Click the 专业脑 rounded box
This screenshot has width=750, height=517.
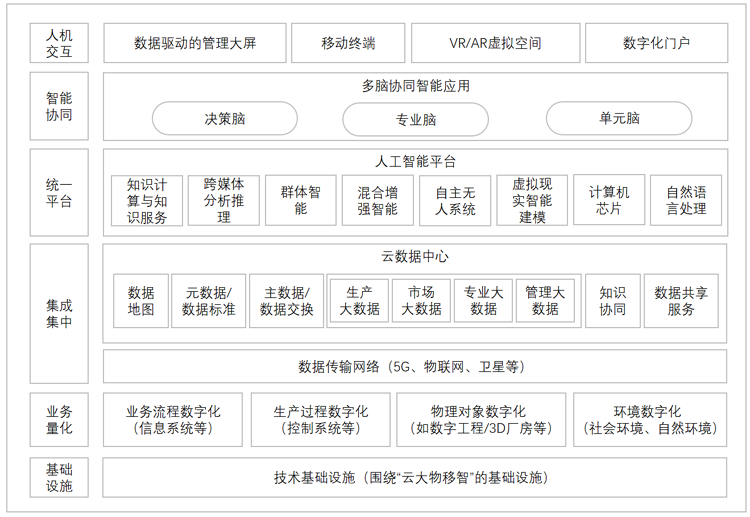point(416,119)
